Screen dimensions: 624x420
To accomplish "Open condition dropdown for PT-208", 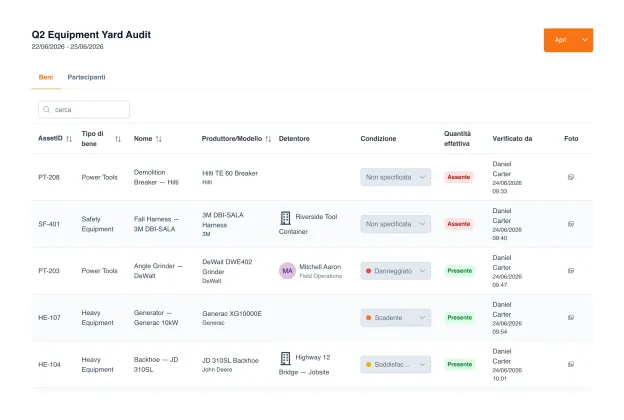I will (396, 177).
